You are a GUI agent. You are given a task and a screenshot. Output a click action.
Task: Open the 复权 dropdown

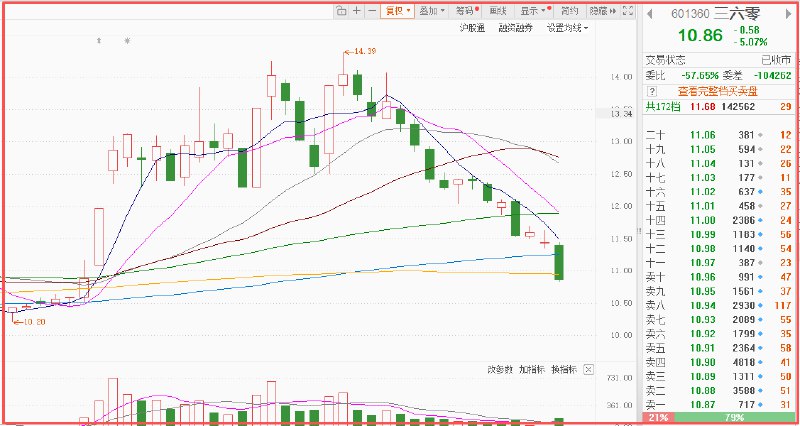point(398,11)
